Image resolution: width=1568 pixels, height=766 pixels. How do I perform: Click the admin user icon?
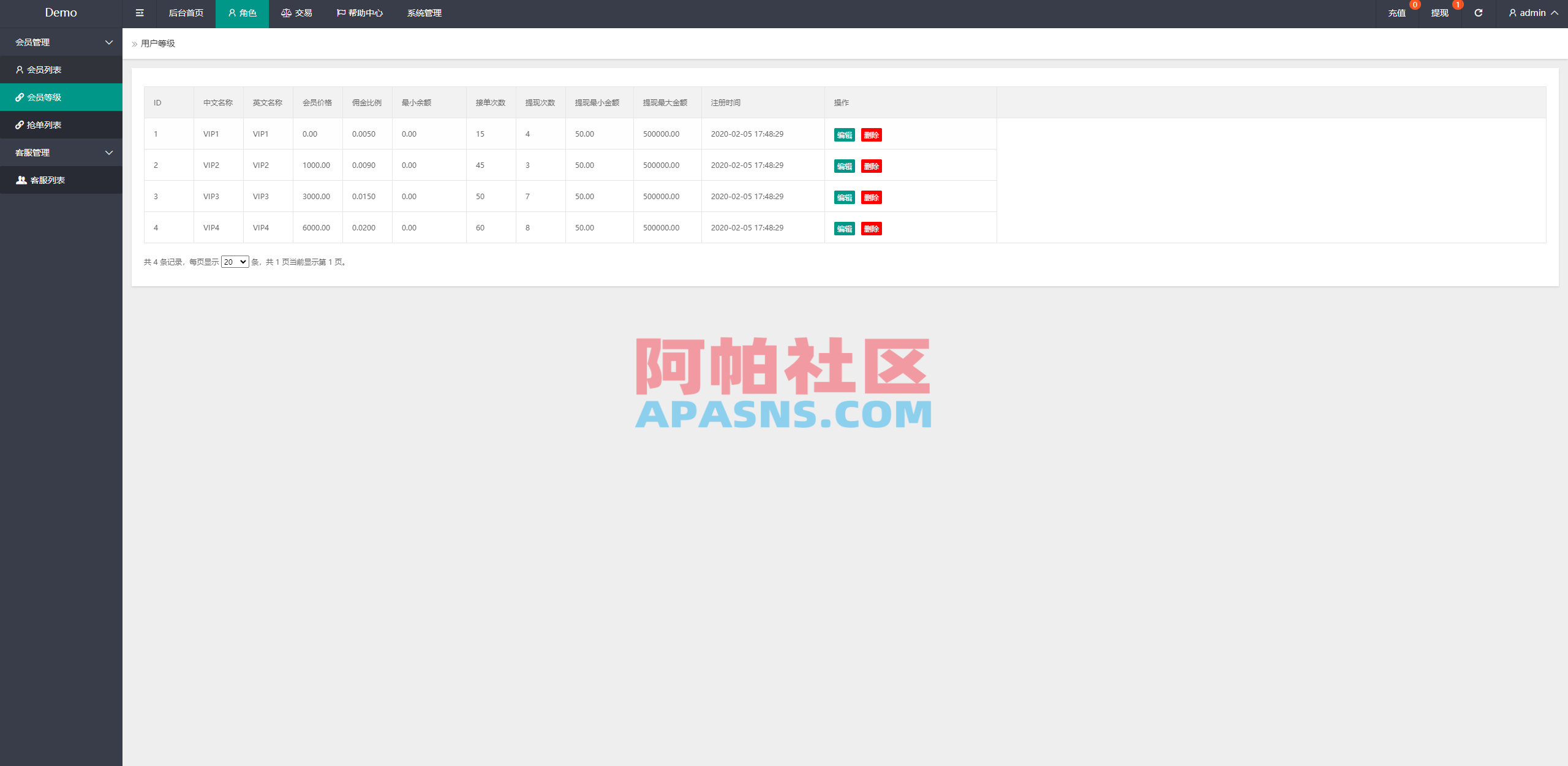pos(1513,13)
